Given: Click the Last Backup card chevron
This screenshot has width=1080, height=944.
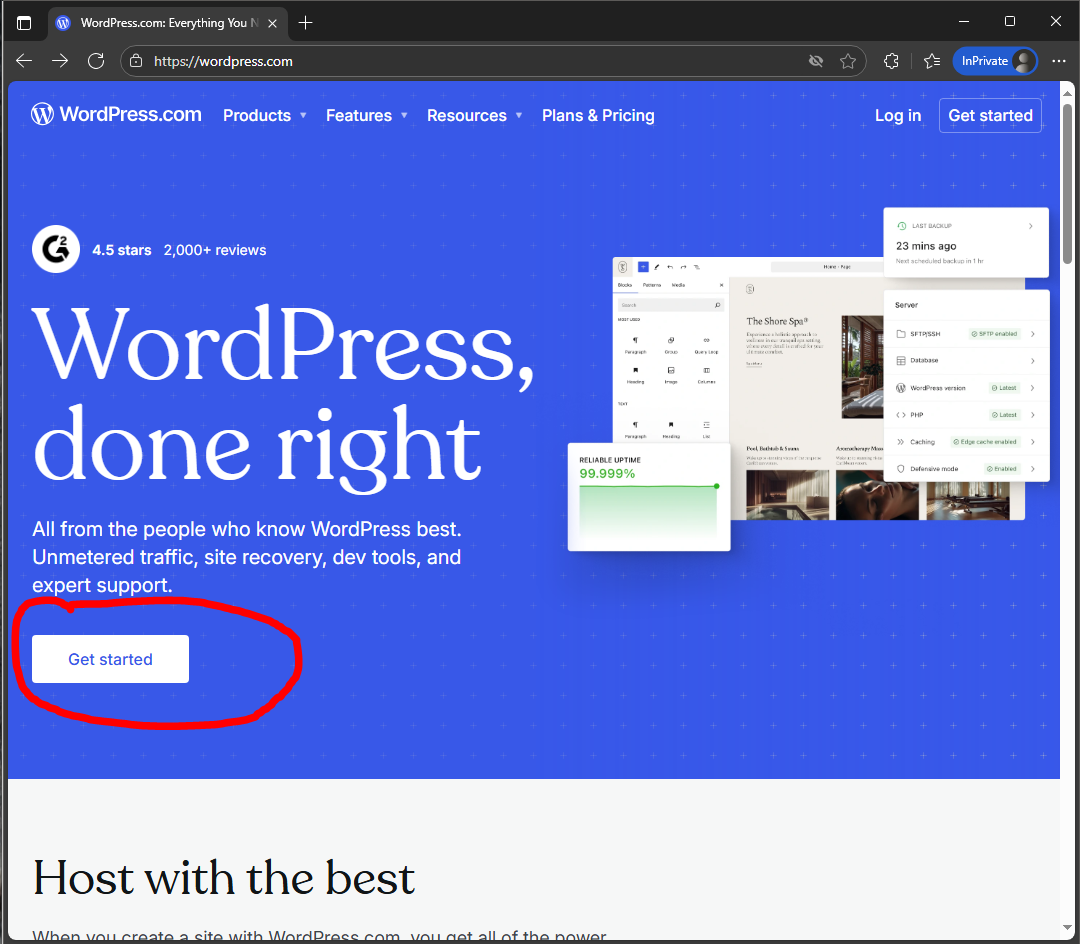Looking at the screenshot, I should point(1030,226).
